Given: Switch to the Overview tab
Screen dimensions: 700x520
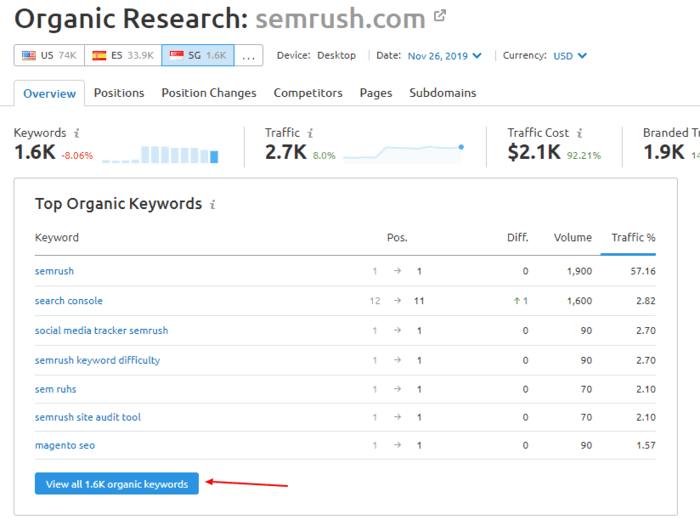Looking at the screenshot, I should coord(50,94).
